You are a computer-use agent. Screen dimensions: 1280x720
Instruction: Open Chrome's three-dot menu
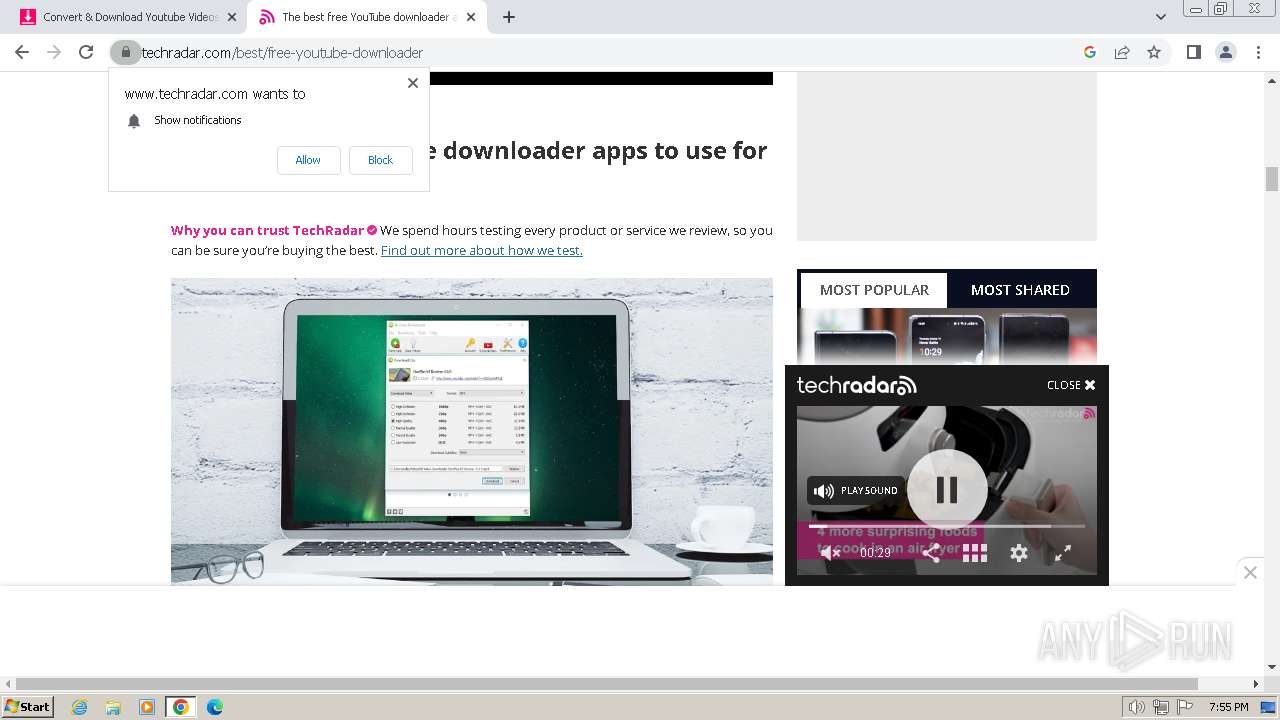[x=1257, y=52]
